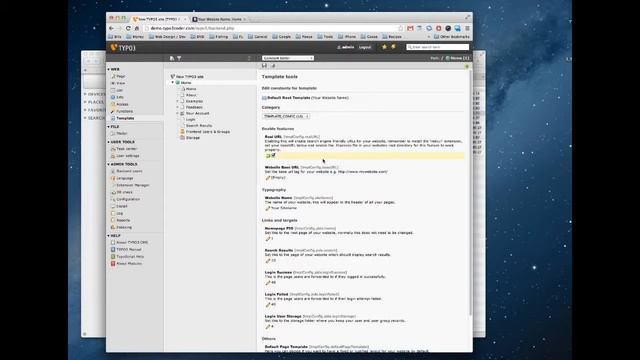The width and height of the screenshot is (640, 360).
Task: Edit Homepage PID value pencil icon
Action: pos(268,239)
